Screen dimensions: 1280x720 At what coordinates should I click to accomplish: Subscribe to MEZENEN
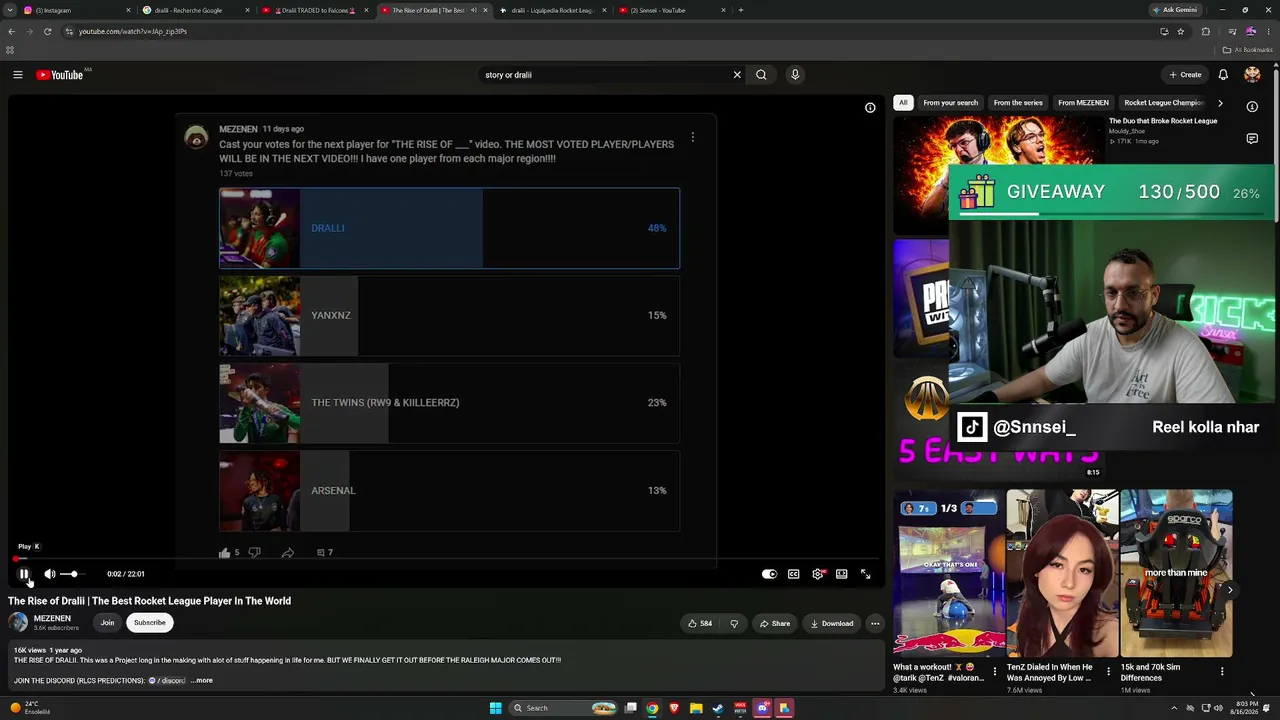[x=150, y=622]
